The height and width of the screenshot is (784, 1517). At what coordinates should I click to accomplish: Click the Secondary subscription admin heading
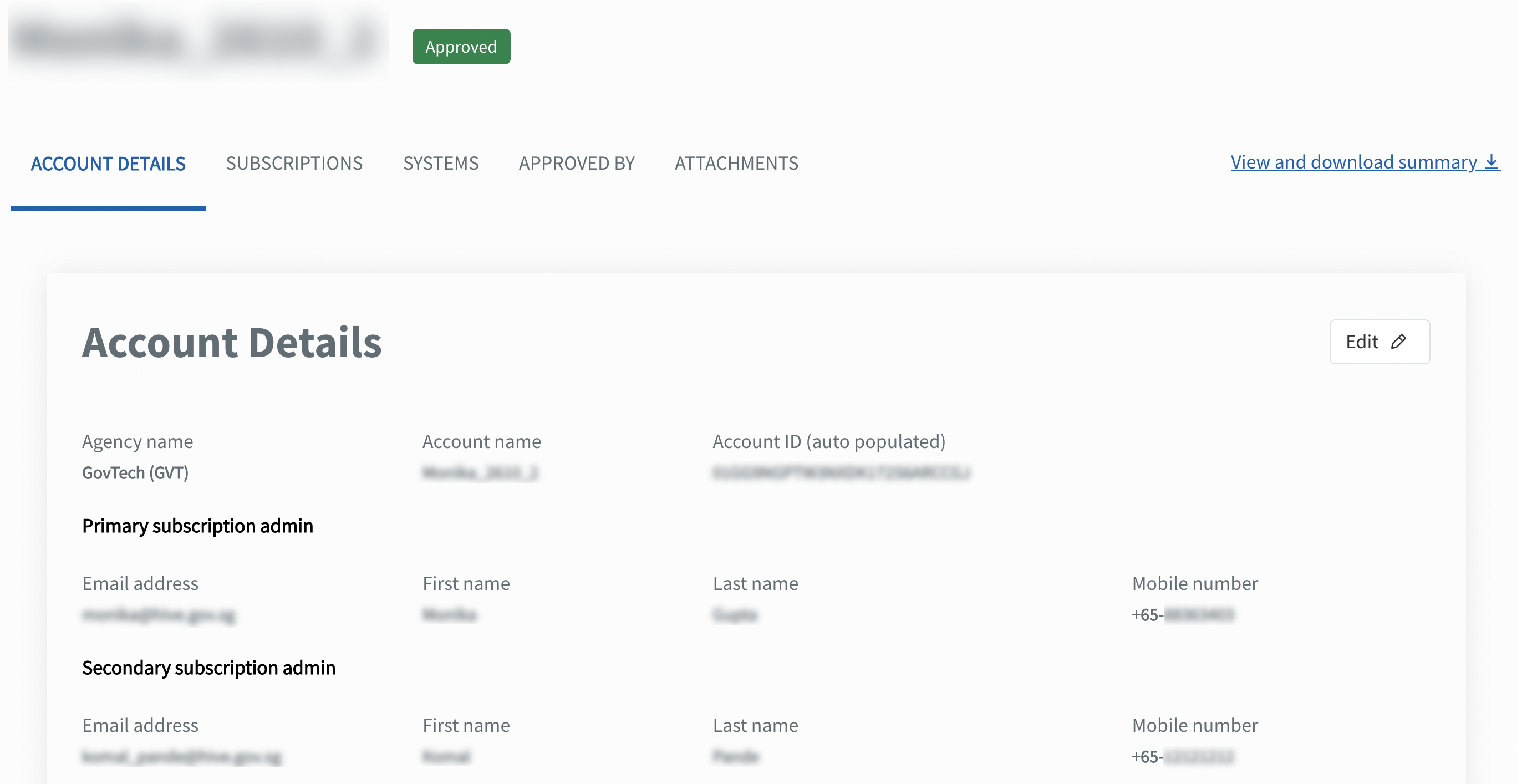coord(208,668)
